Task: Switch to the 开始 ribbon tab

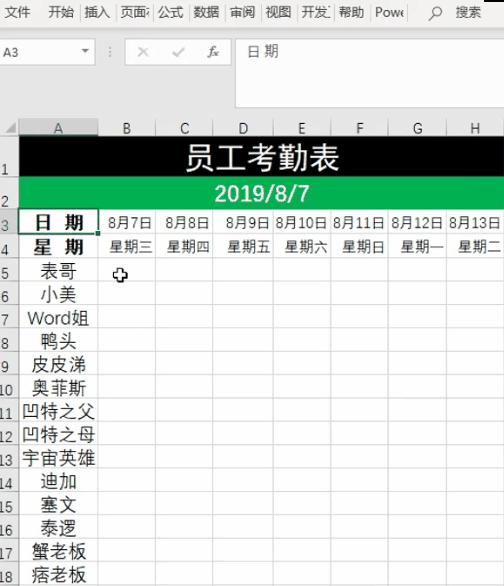Action: (61, 12)
